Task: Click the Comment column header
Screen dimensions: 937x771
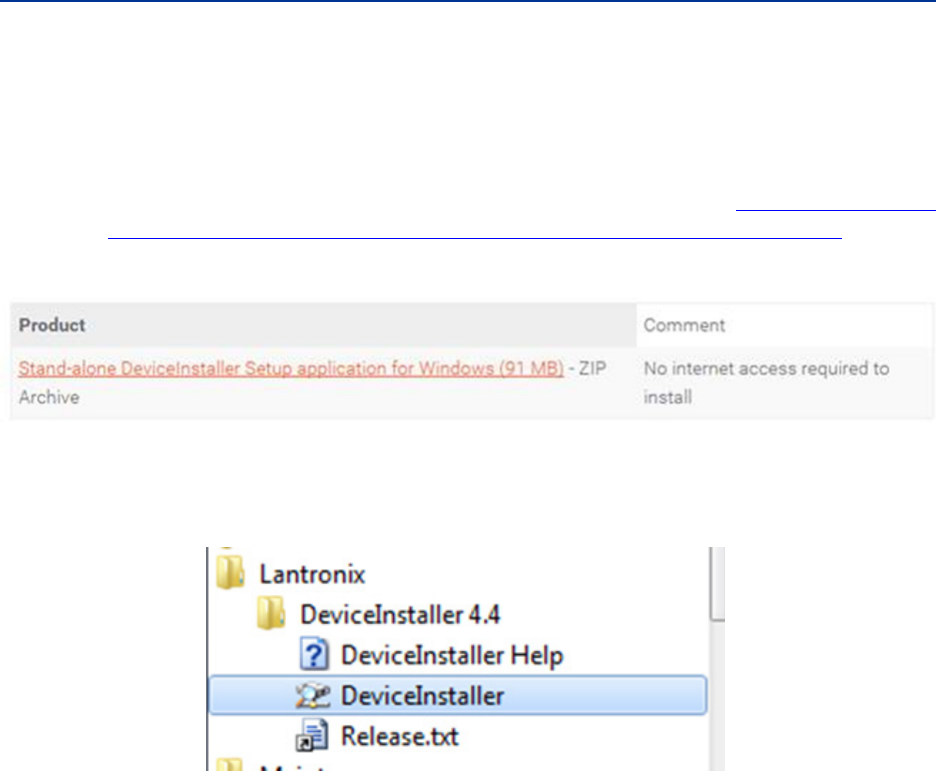Action: [x=785, y=325]
